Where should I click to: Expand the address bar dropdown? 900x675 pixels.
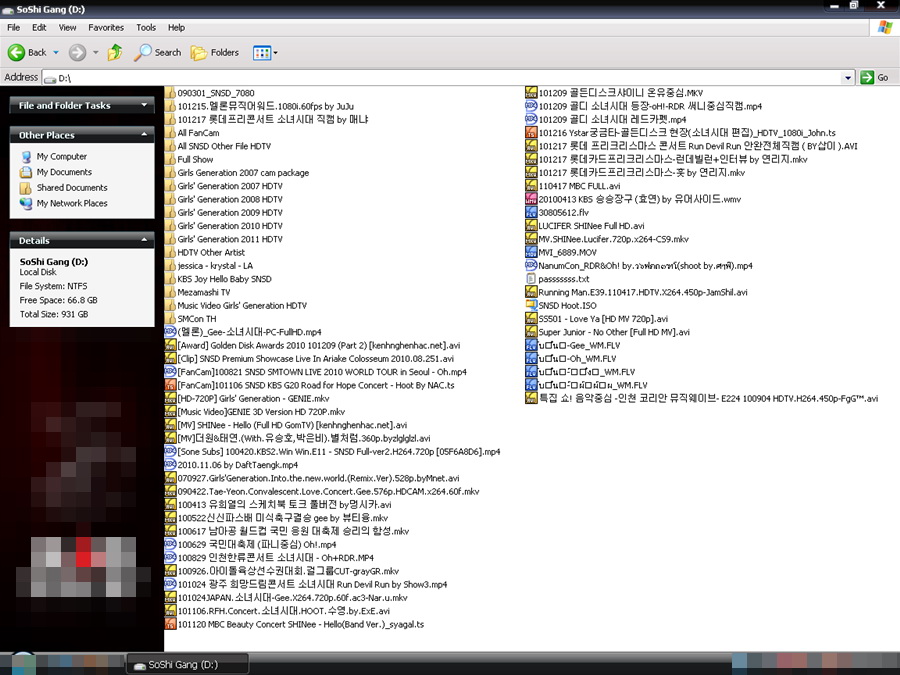point(848,77)
